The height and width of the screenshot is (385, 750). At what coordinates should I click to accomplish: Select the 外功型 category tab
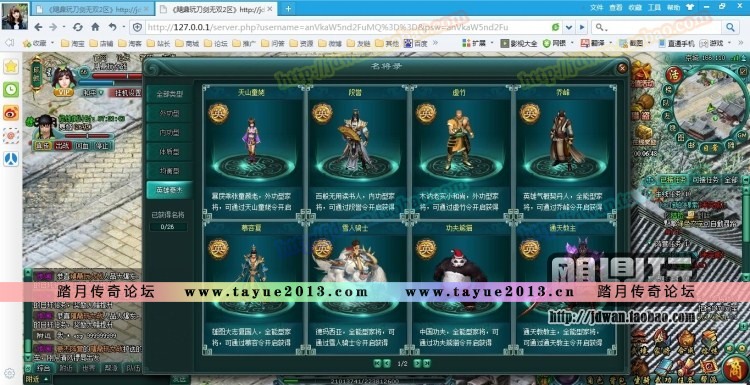click(169, 112)
